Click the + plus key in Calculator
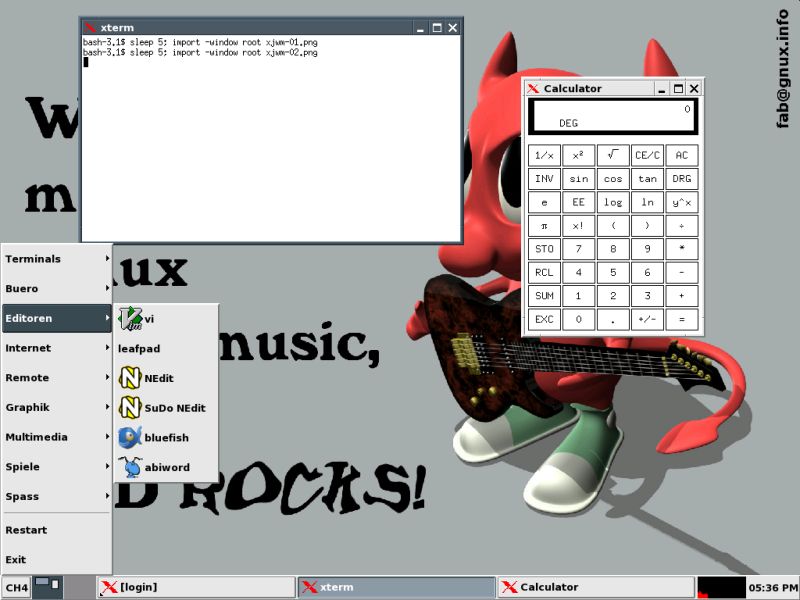The height and width of the screenshot is (600, 800). [682, 296]
